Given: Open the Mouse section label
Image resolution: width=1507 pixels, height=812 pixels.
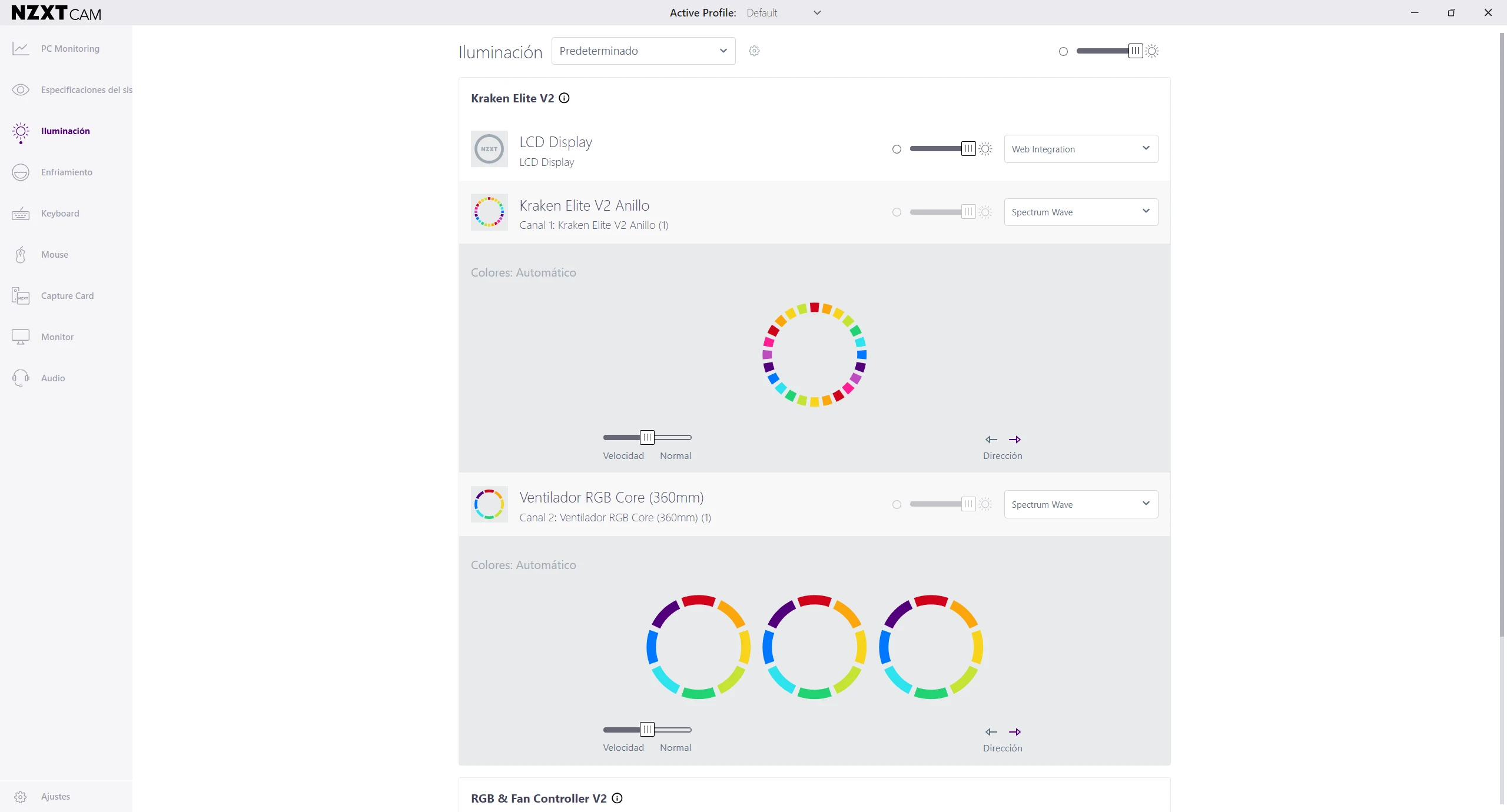Looking at the screenshot, I should (x=55, y=255).
